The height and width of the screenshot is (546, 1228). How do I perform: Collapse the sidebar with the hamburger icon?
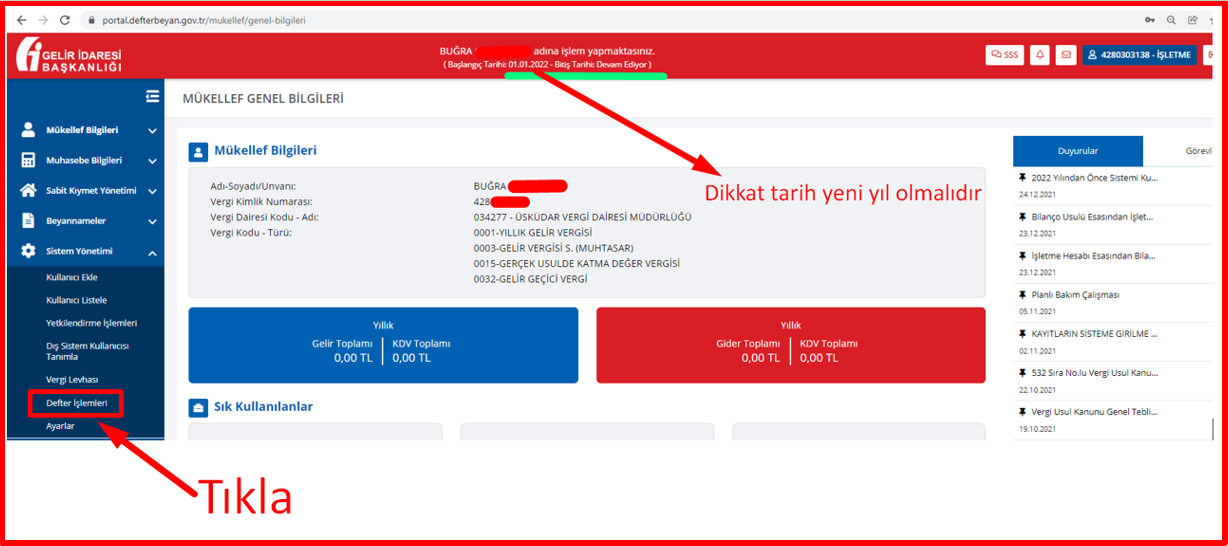pyautogui.click(x=152, y=96)
